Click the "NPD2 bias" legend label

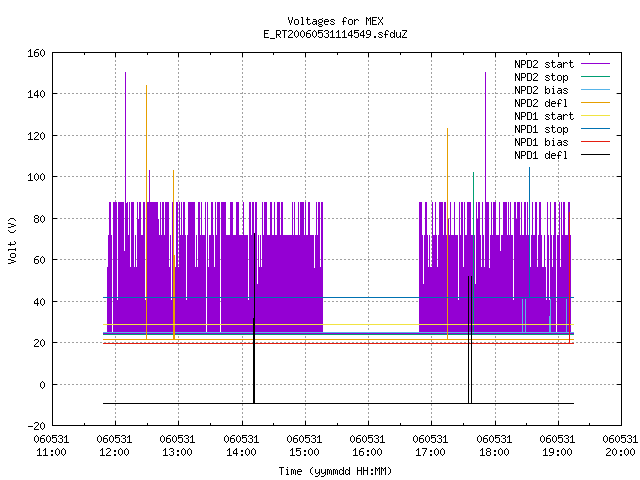click(x=541, y=90)
